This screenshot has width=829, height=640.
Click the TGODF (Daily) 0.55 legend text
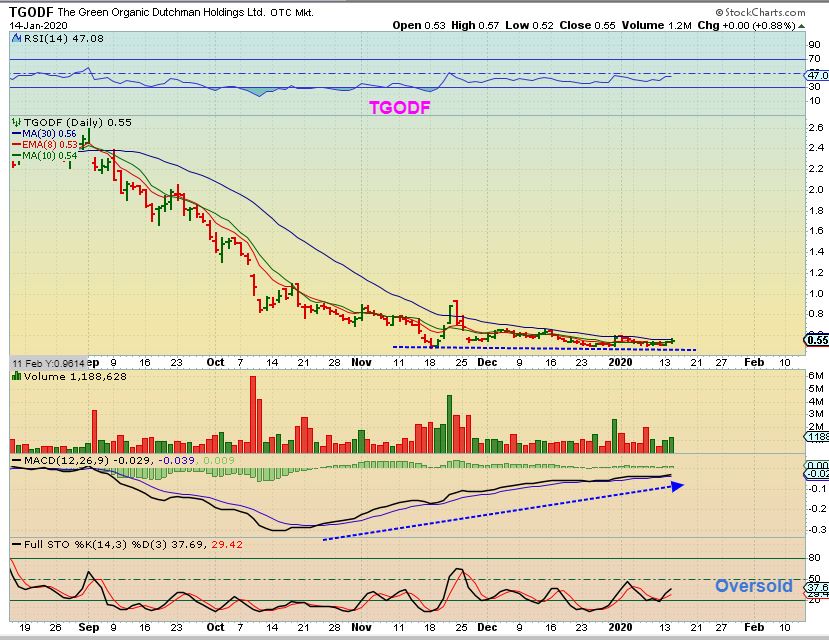(78, 122)
